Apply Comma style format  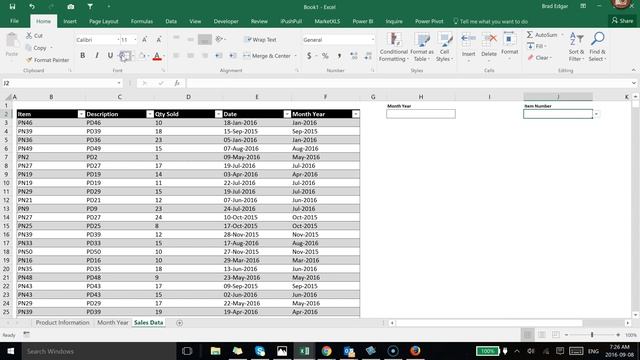pos(340,56)
